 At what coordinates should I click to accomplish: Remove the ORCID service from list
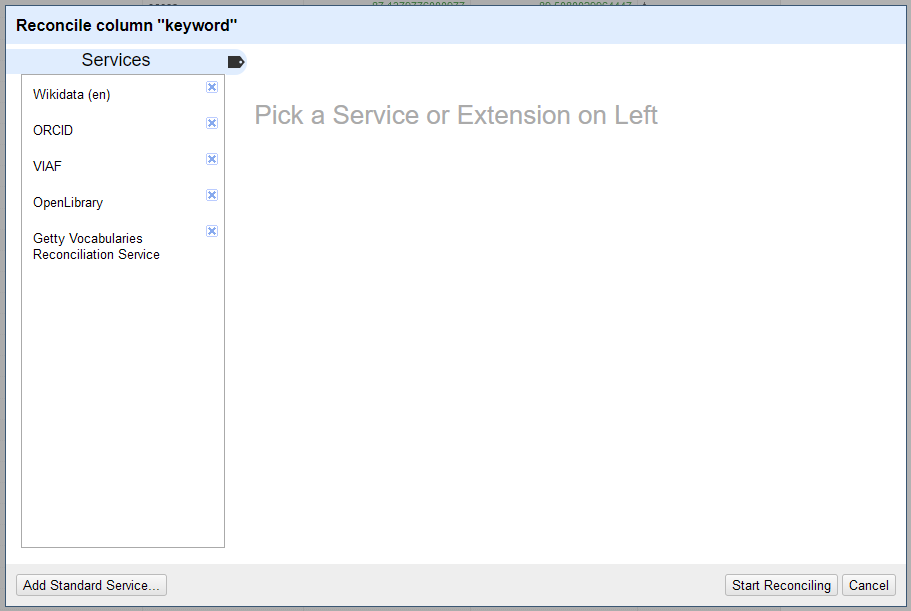tap(212, 123)
